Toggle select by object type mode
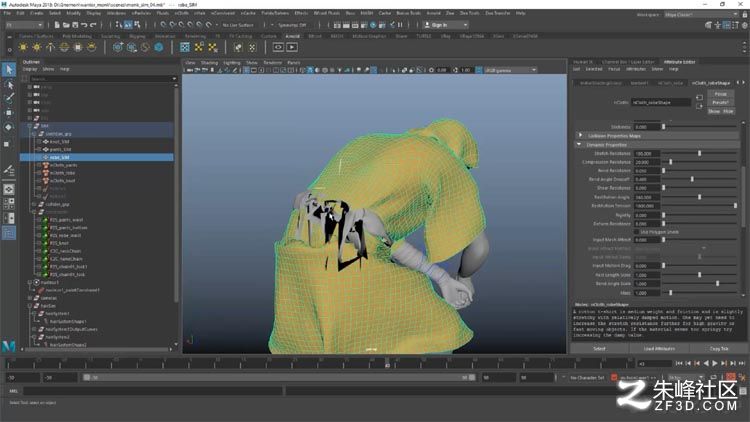Image resolution: width=750 pixels, height=422 pixels. [x=128, y=25]
